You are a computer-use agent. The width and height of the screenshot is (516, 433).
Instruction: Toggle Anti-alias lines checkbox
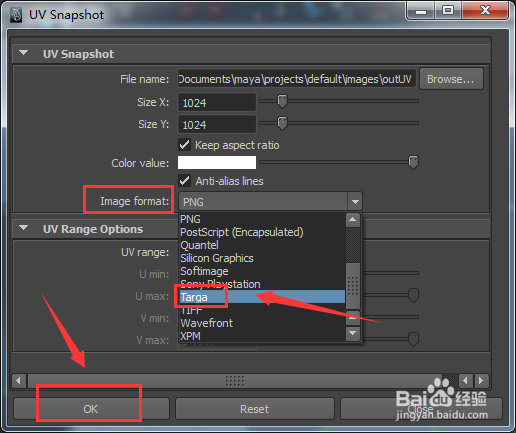184,181
